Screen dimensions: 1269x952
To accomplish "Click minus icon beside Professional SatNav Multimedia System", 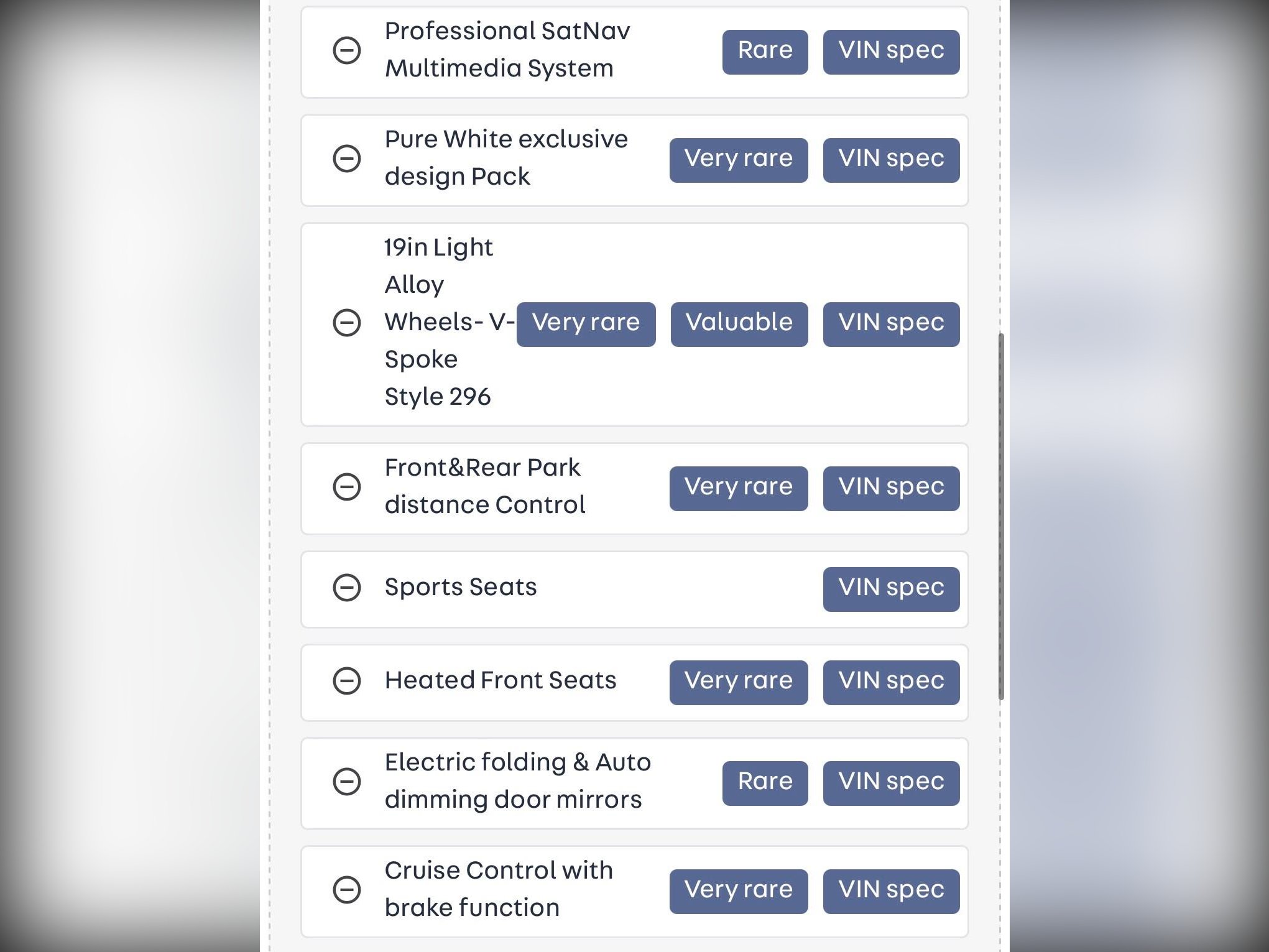I will tap(347, 50).
